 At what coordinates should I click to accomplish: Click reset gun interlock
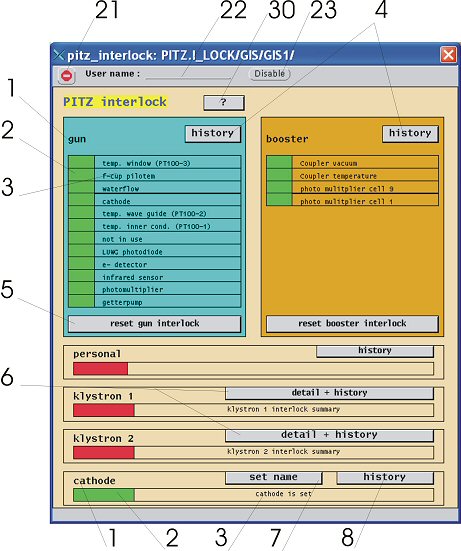(x=155, y=323)
